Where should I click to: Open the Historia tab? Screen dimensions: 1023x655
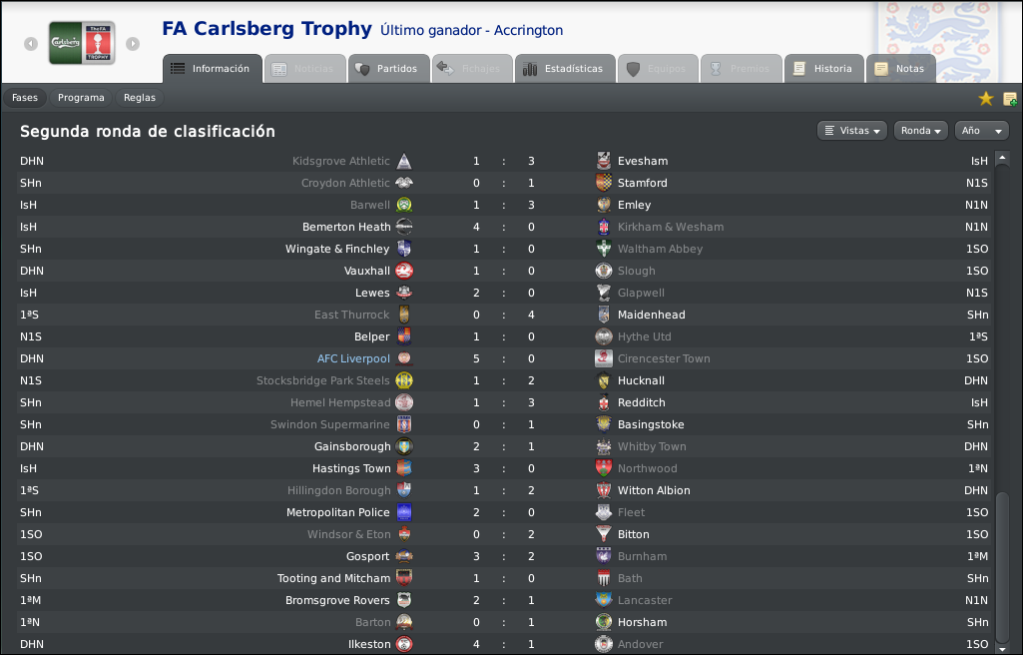(824, 69)
